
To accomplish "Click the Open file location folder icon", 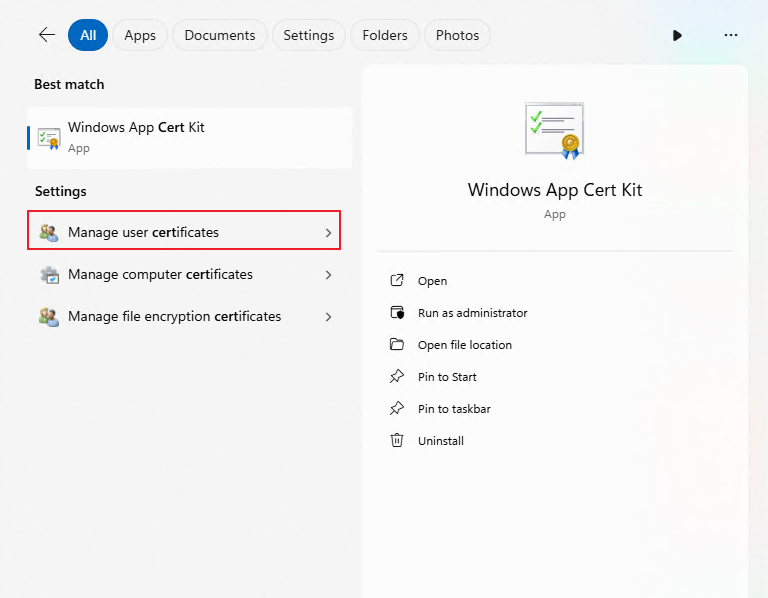I will coord(397,344).
